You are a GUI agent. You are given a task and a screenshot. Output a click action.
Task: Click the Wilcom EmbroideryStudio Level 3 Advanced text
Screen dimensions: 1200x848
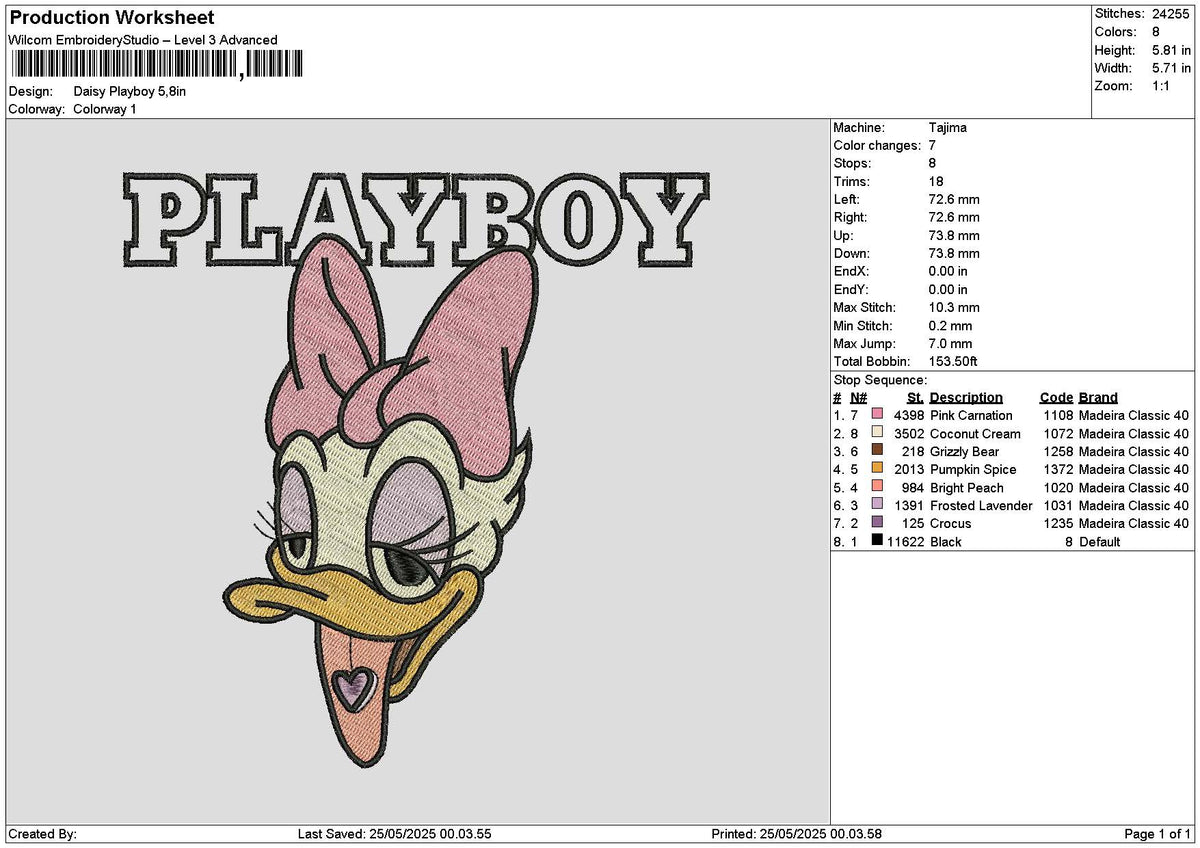[x=143, y=40]
